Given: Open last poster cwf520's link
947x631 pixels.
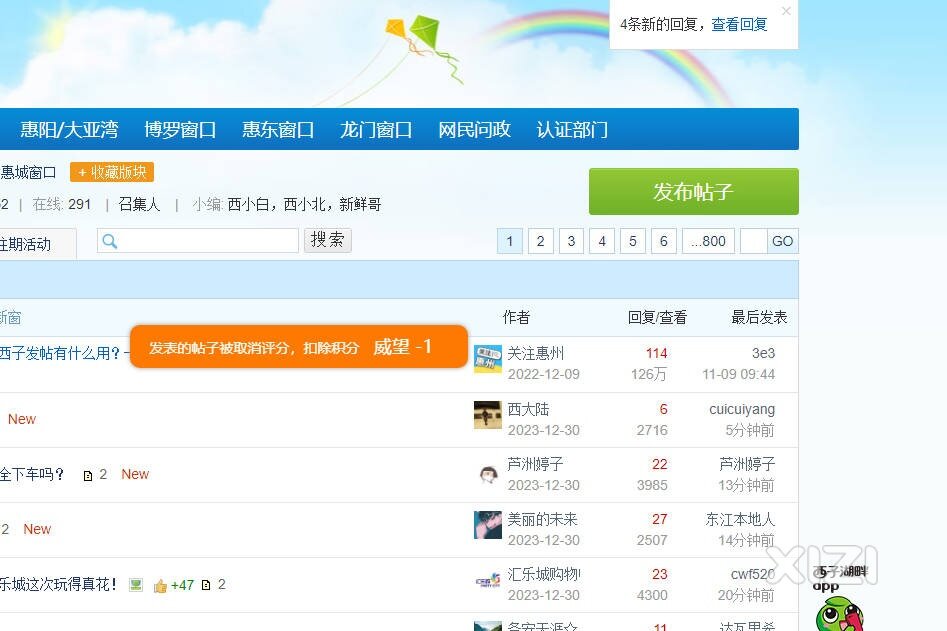Looking at the screenshot, I should click(x=753, y=574).
